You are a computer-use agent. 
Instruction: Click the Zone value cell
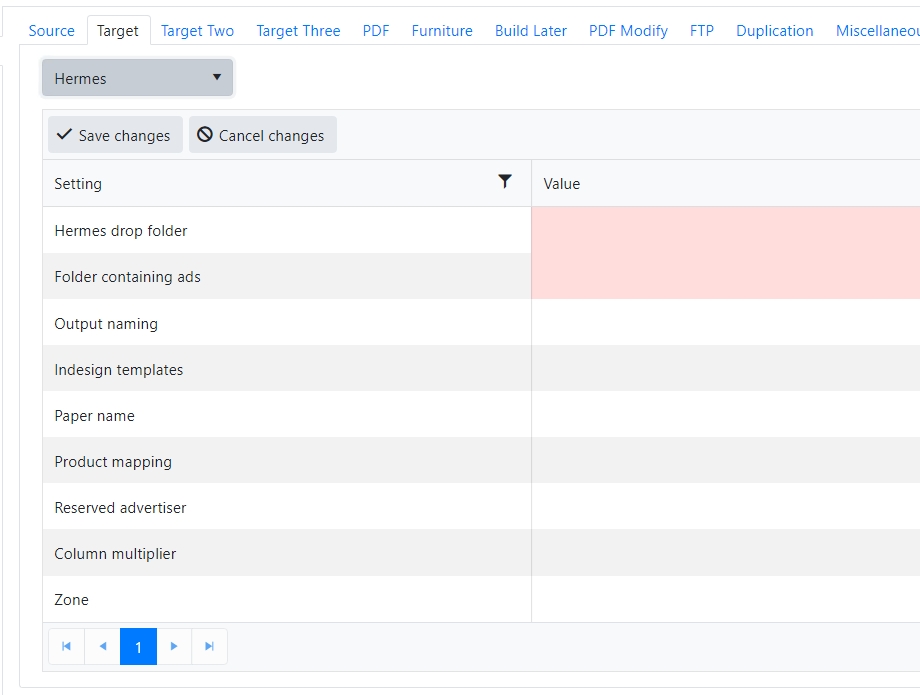[725, 600]
